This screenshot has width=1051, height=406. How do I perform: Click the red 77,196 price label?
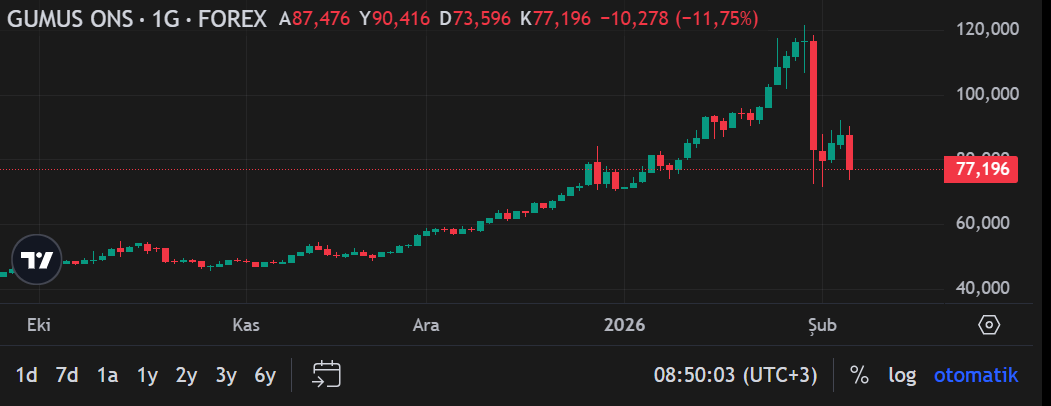(x=980, y=169)
